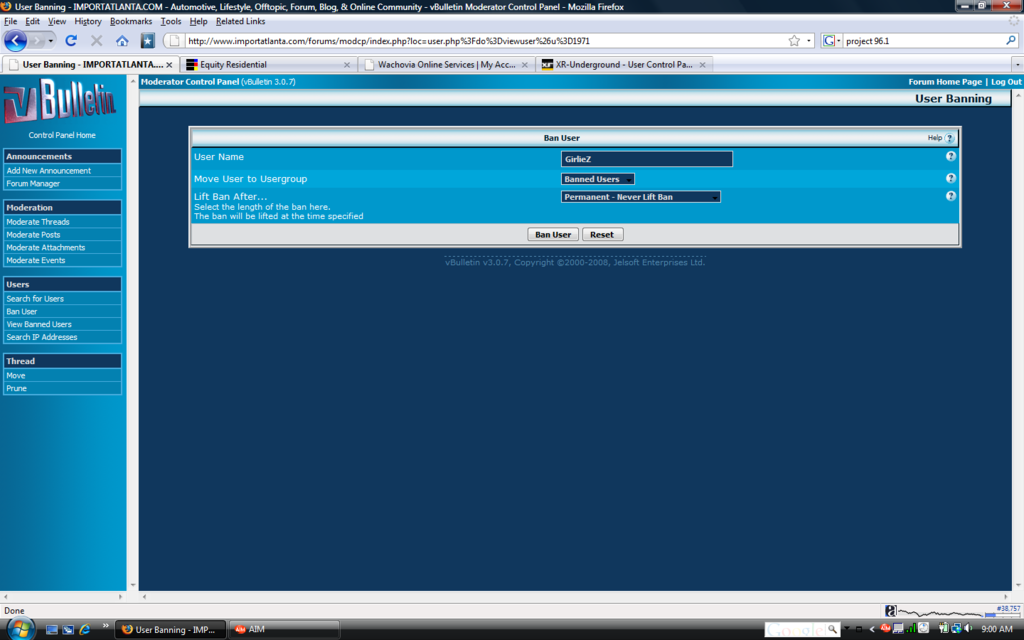Expand the Banned Users usergroup dropdown
The height and width of the screenshot is (640, 1024).
598,179
